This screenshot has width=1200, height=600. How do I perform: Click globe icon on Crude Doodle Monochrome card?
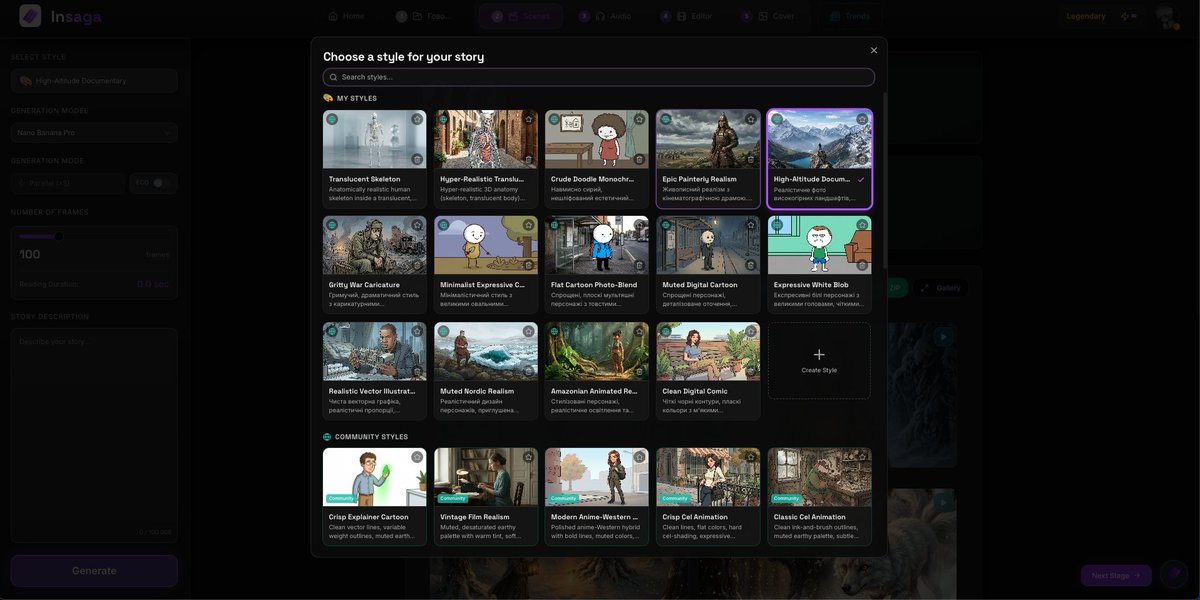[x=554, y=119]
